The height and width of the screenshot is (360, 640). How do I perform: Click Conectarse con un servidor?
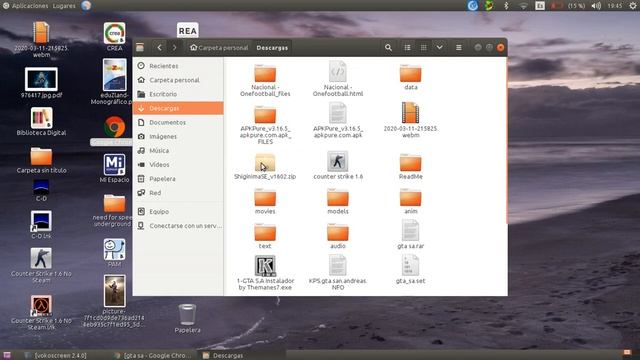coord(178,226)
